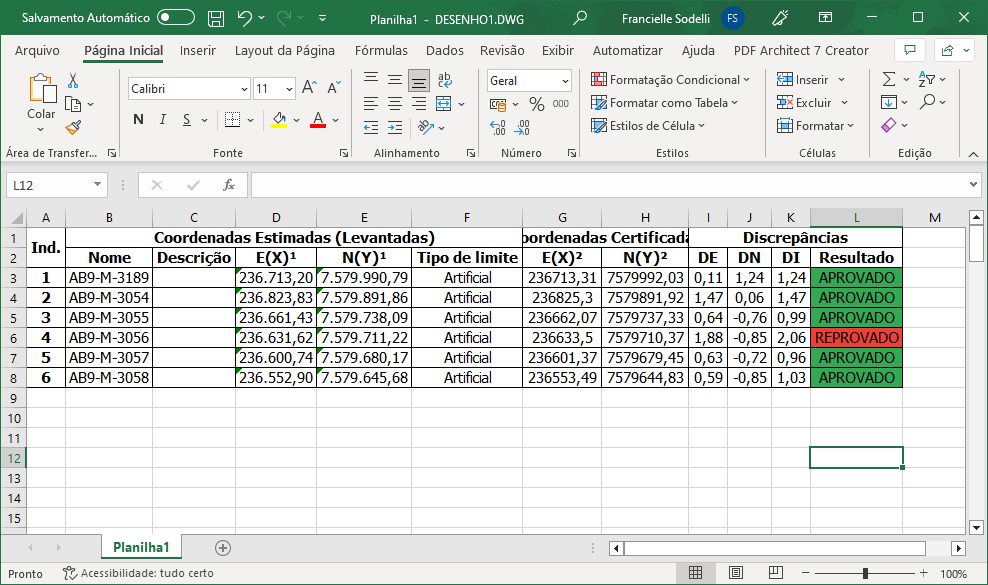Image resolution: width=988 pixels, height=585 pixels.
Task: Add a new sheet with plus icon
Action: tap(222, 548)
